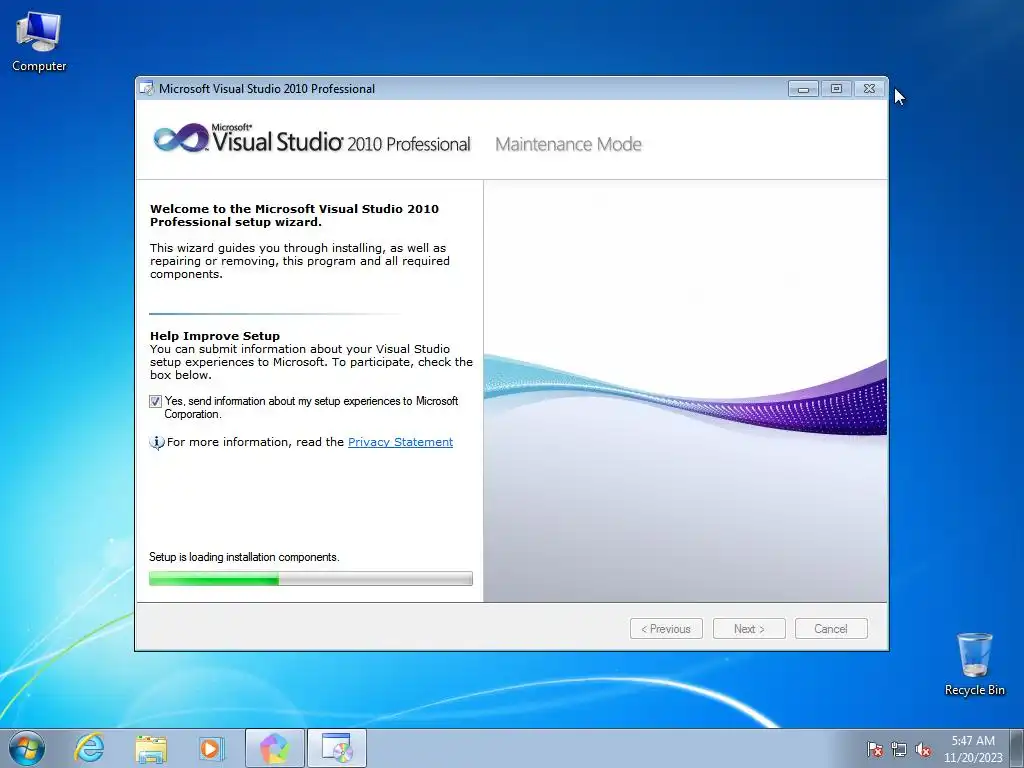The image size is (1024, 768).
Task: Click 'Setup is loading installation components' text
Action: click(244, 557)
